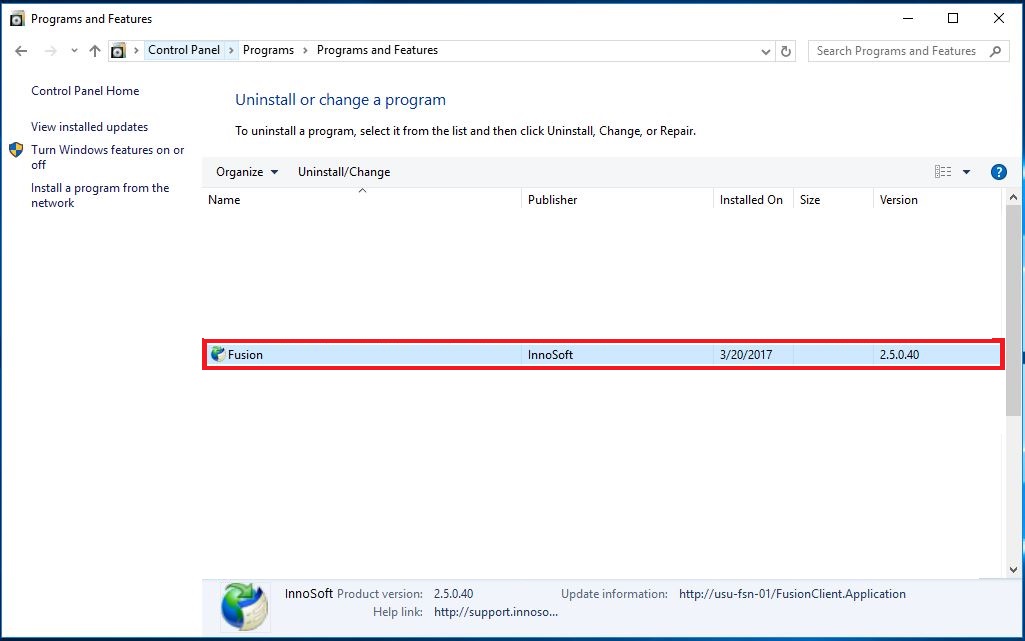This screenshot has width=1025, height=641.
Task: Expand the Organize dropdown menu
Action: tap(247, 172)
